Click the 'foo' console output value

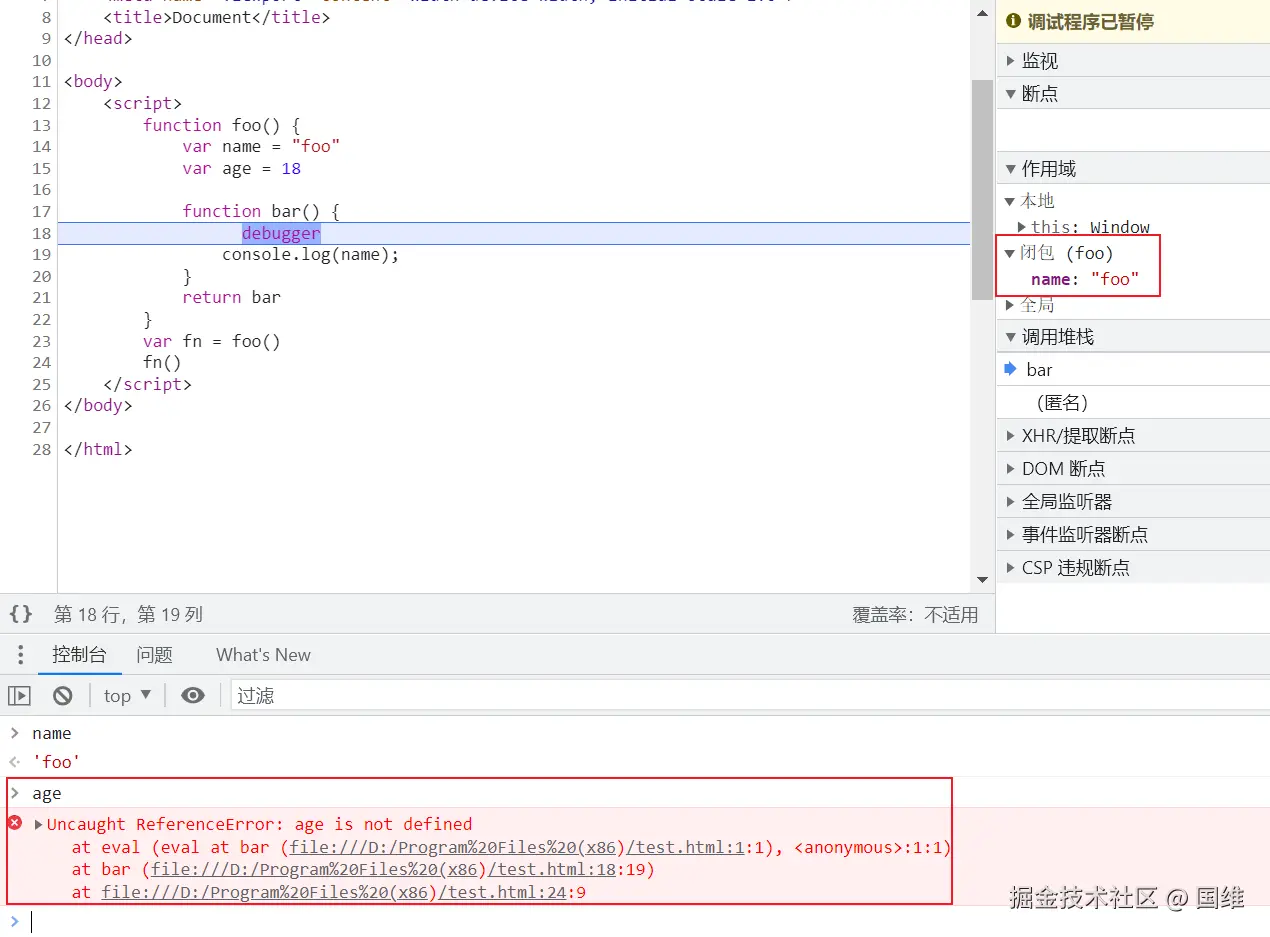click(x=57, y=762)
